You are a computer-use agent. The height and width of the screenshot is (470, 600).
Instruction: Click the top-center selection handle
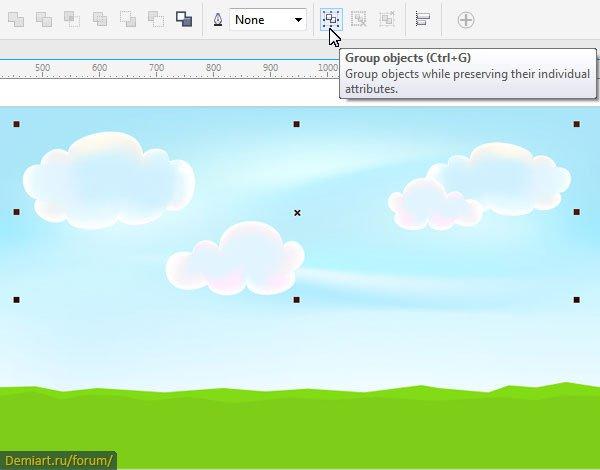click(297, 124)
